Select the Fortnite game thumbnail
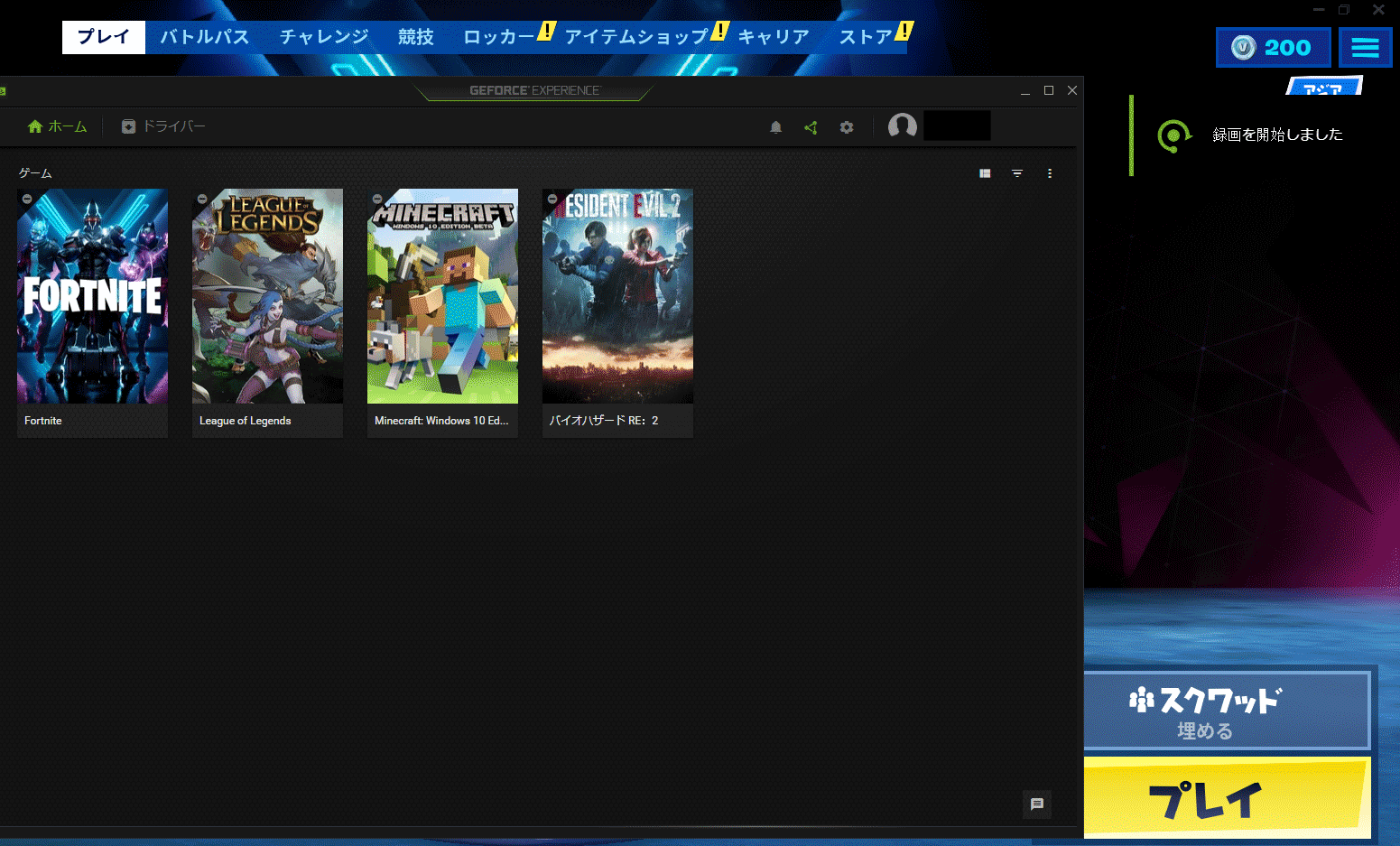This screenshot has height=846, width=1400. click(x=92, y=296)
